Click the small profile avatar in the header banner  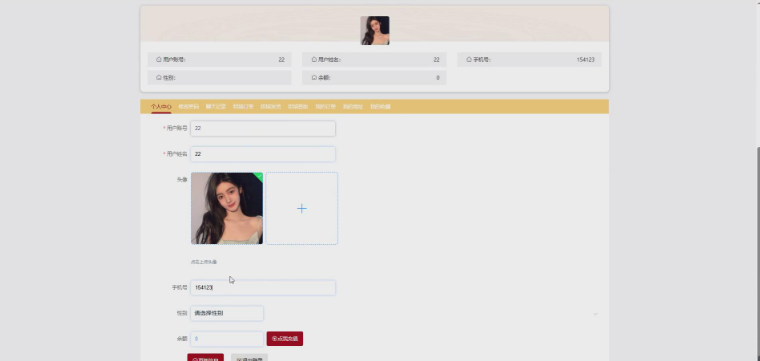[375, 31]
